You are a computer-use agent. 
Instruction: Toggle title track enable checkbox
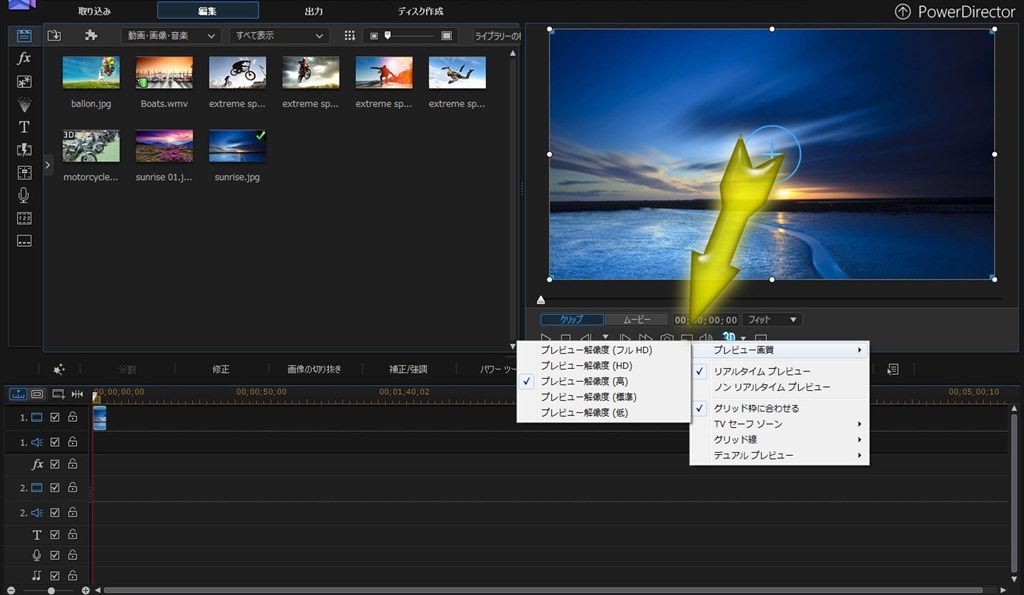pos(55,535)
